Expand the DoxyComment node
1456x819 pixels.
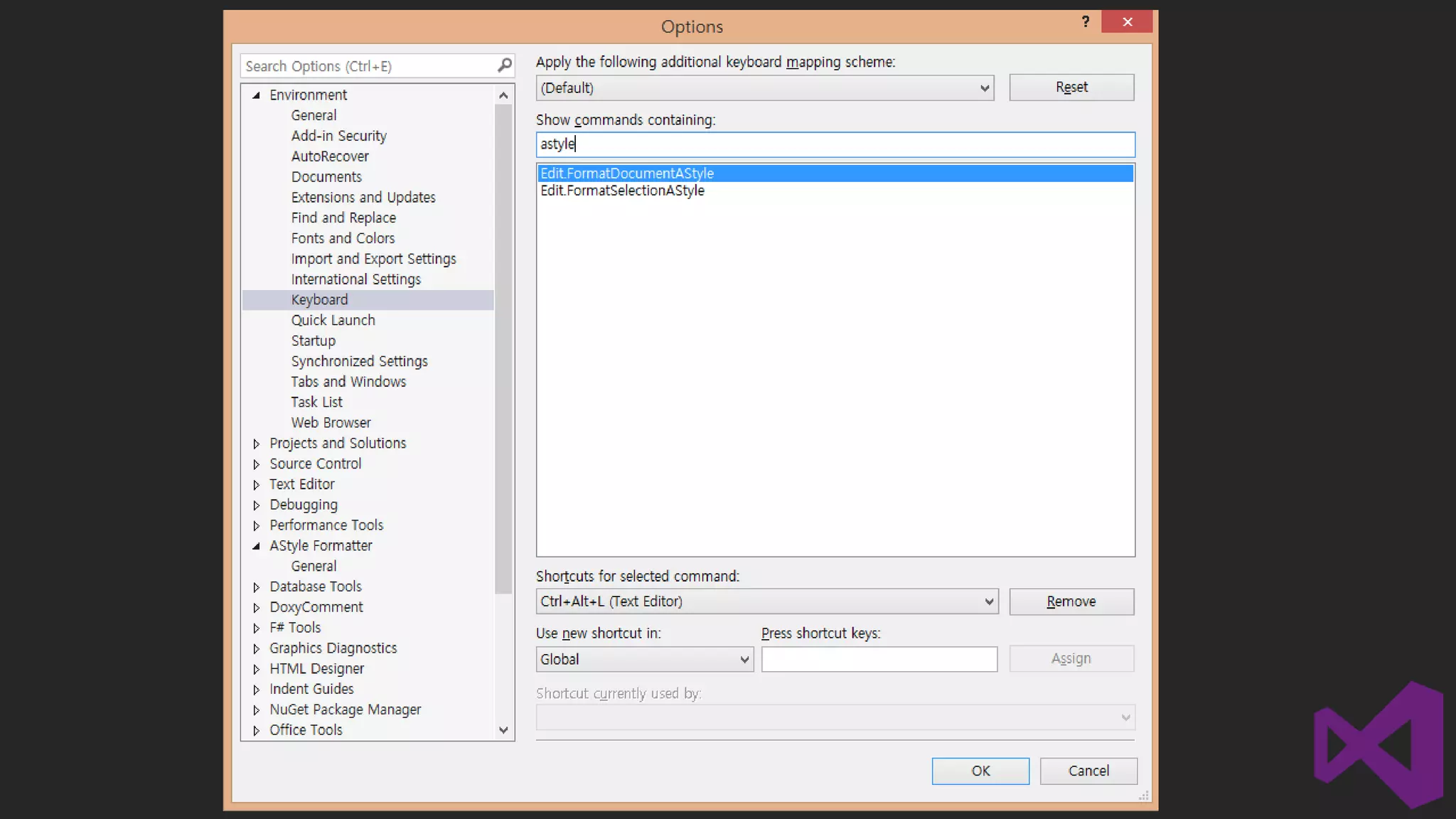(x=256, y=608)
